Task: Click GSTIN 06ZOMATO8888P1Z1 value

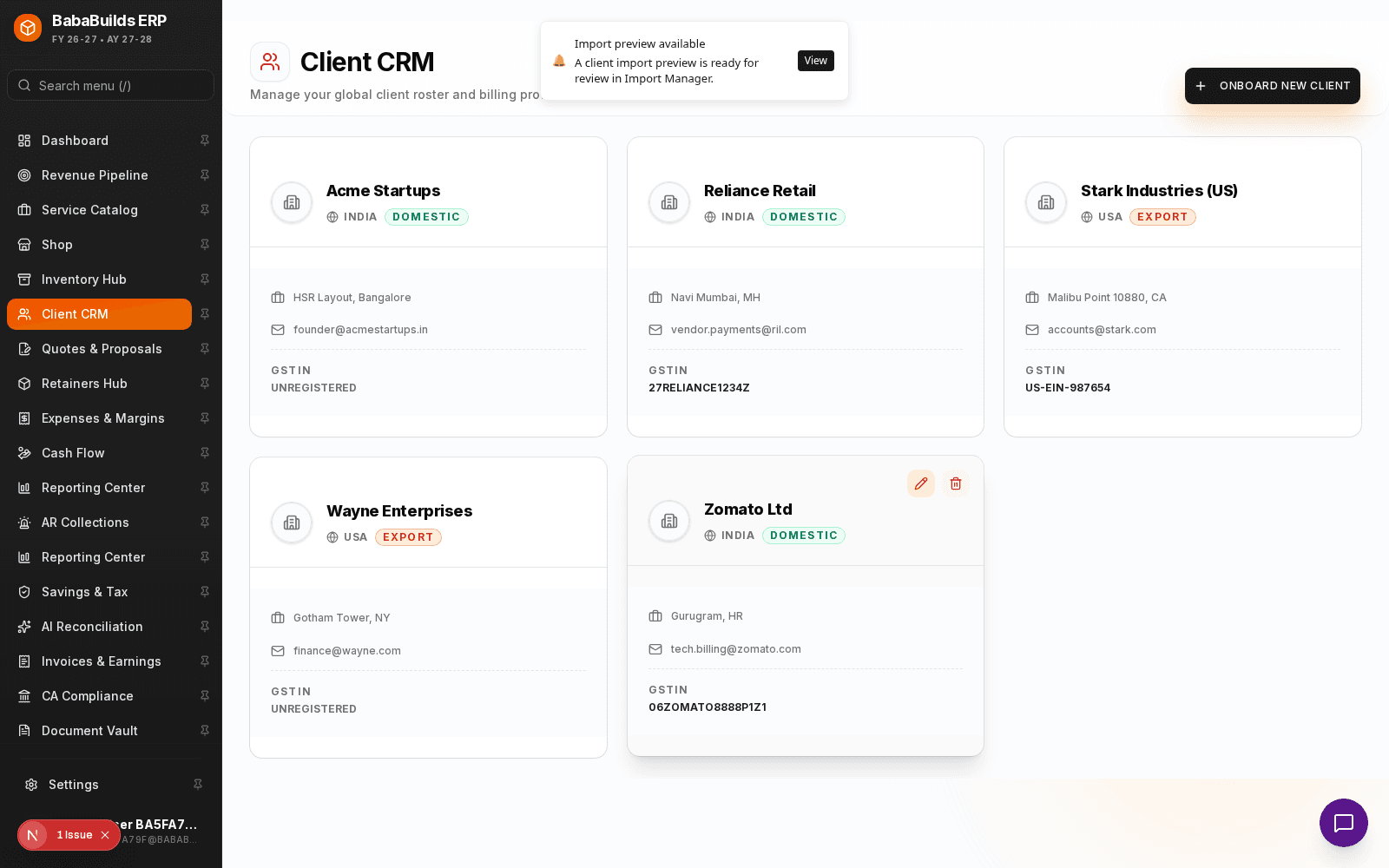Action: point(708,707)
